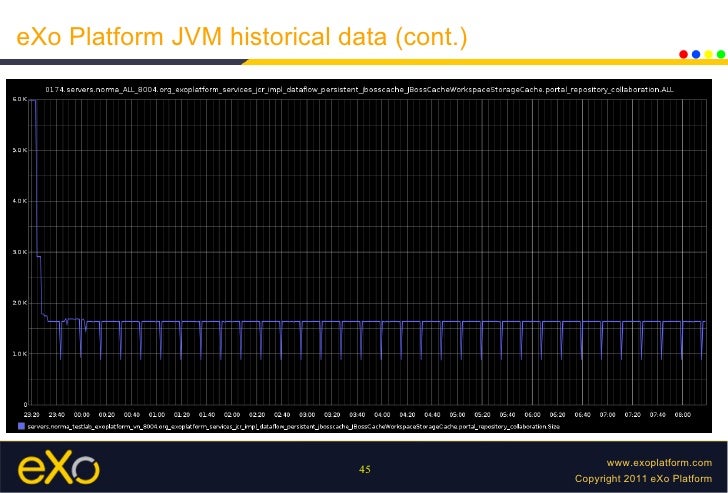Click the 08:00 x-axis time label
The image size is (728, 493).
point(683,415)
